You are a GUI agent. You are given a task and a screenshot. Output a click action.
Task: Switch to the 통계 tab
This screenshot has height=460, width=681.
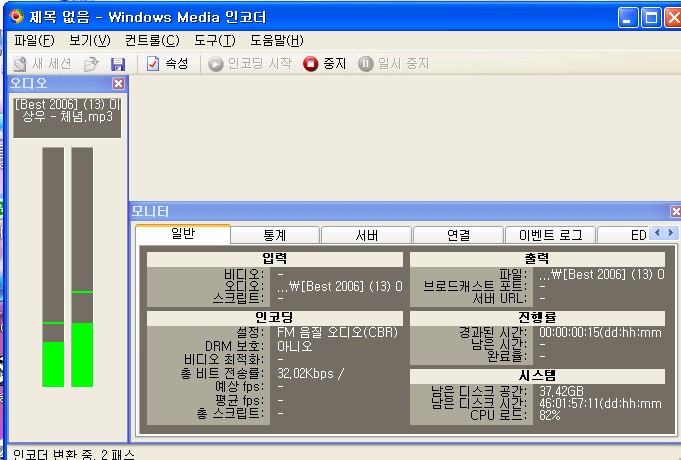pyautogui.click(x=274, y=235)
